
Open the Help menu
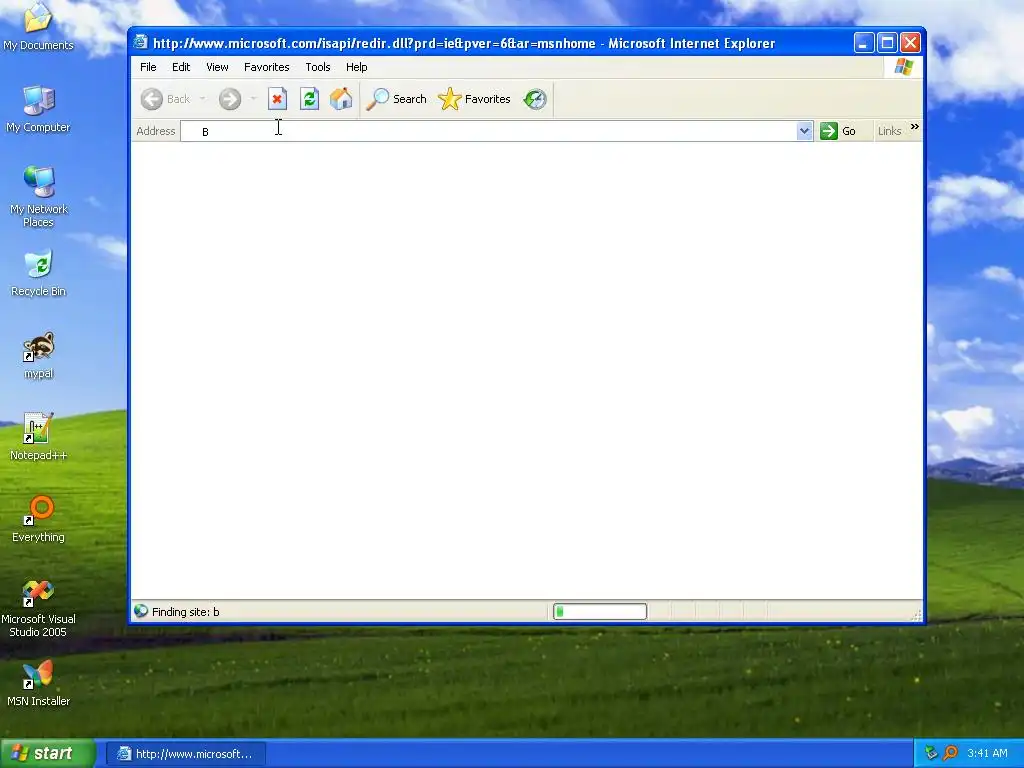(x=357, y=67)
